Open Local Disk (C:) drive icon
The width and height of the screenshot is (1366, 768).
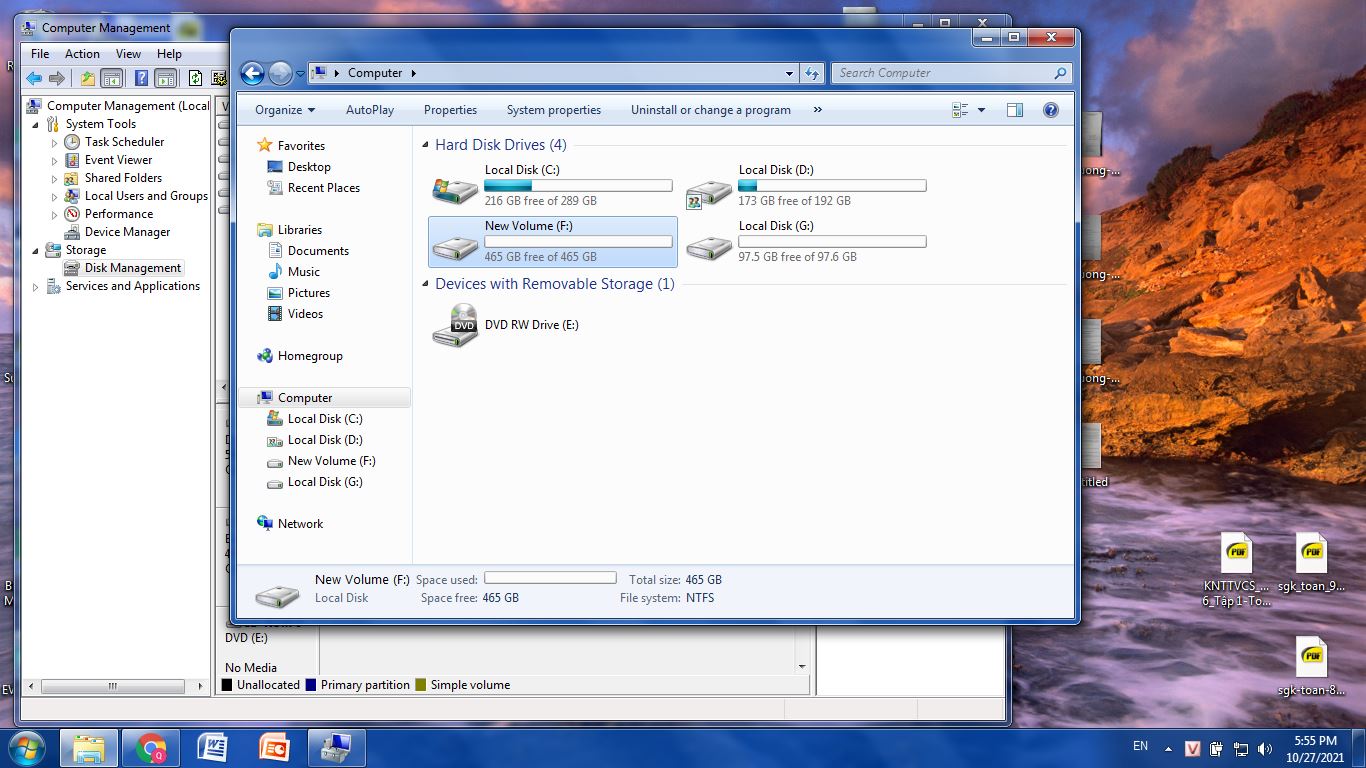pyautogui.click(x=455, y=187)
